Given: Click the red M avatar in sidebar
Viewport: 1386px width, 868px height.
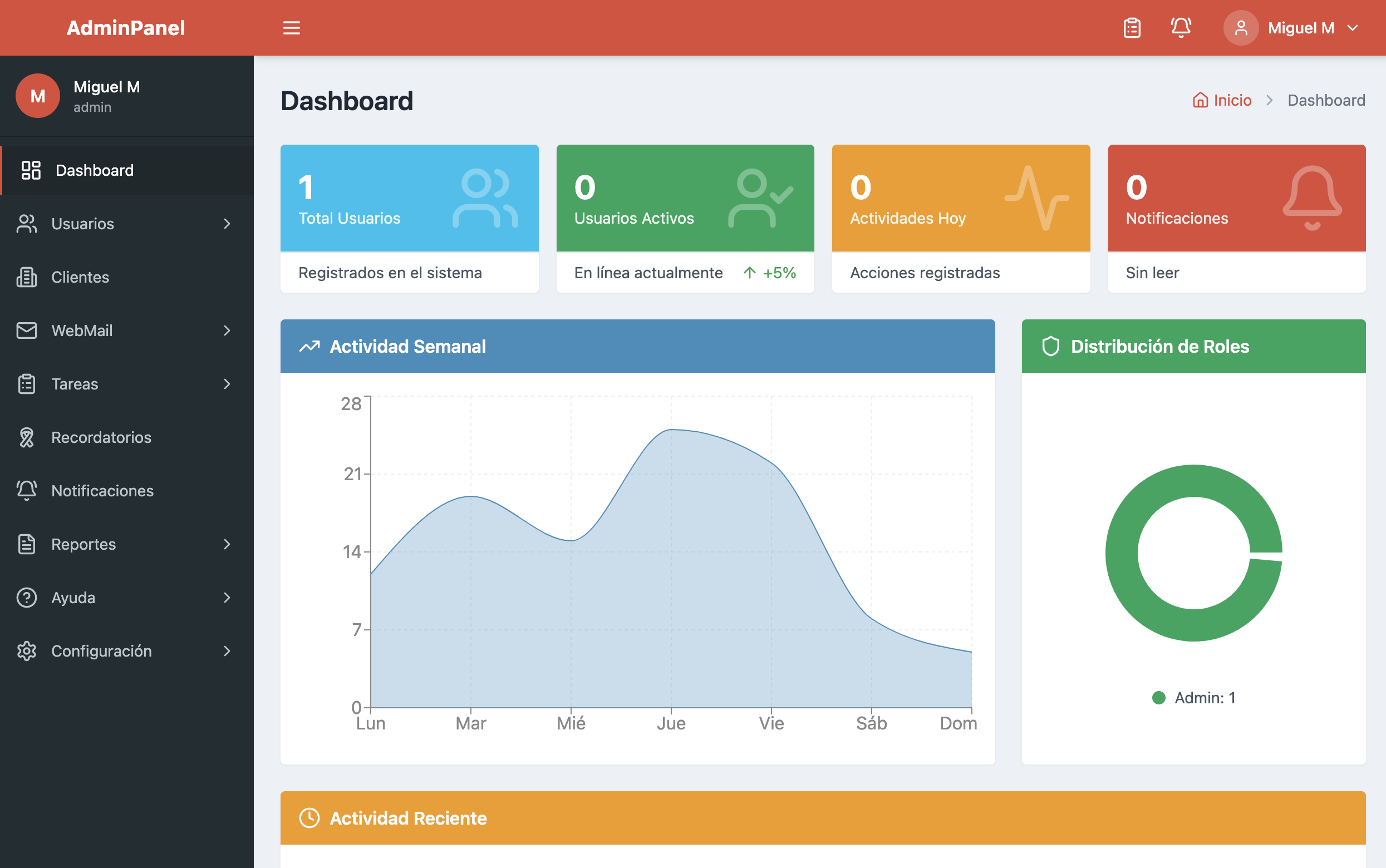Looking at the screenshot, I should [38, 96].
